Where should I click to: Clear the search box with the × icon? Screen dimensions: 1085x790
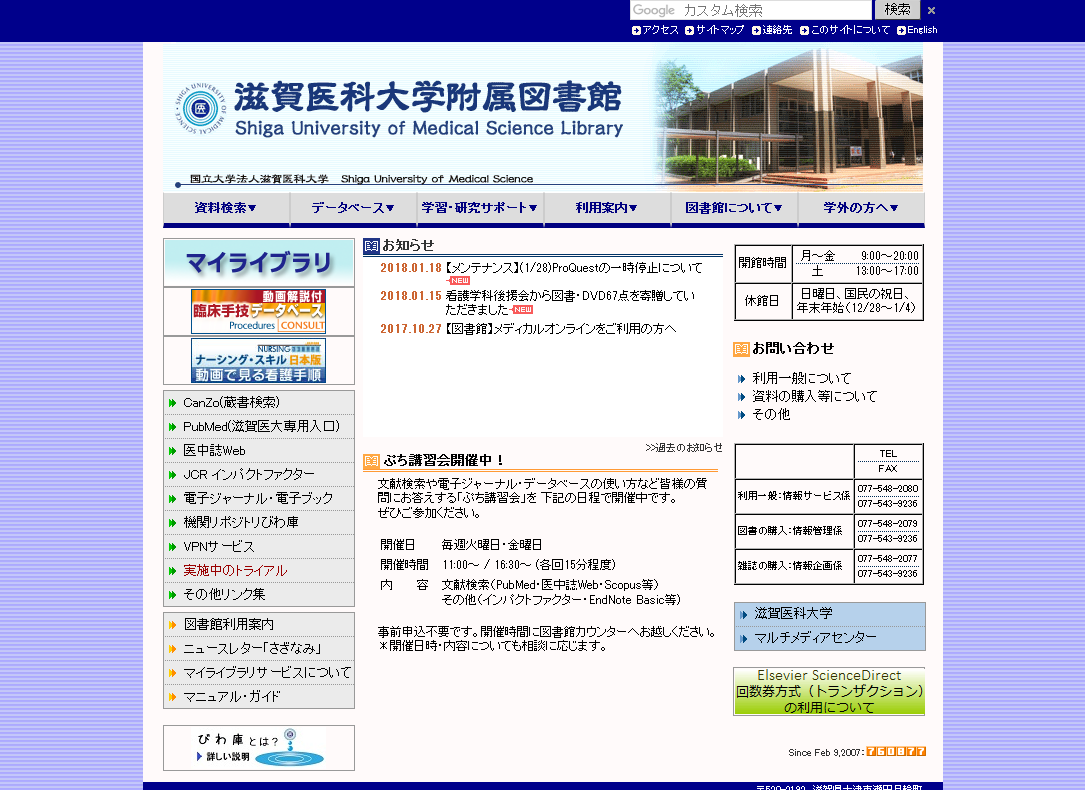(x=931, y=10)
